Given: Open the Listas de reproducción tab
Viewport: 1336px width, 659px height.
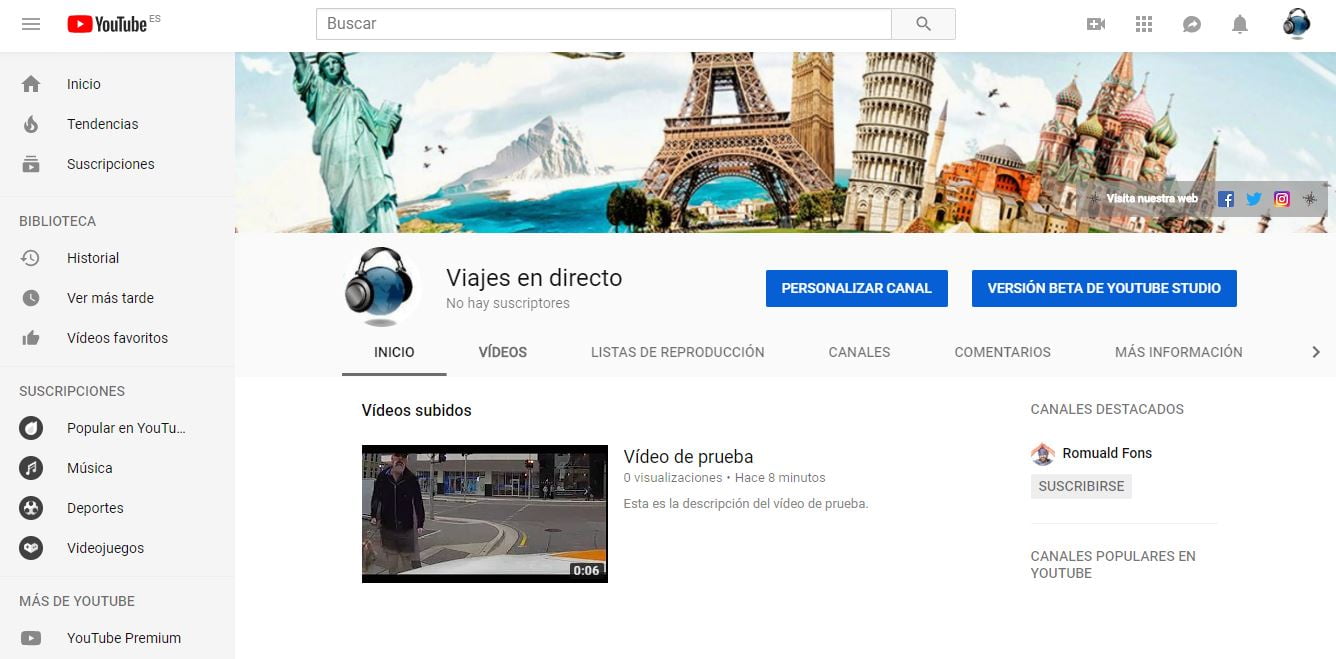Looking at the screenshot, I should coord(677,352).
